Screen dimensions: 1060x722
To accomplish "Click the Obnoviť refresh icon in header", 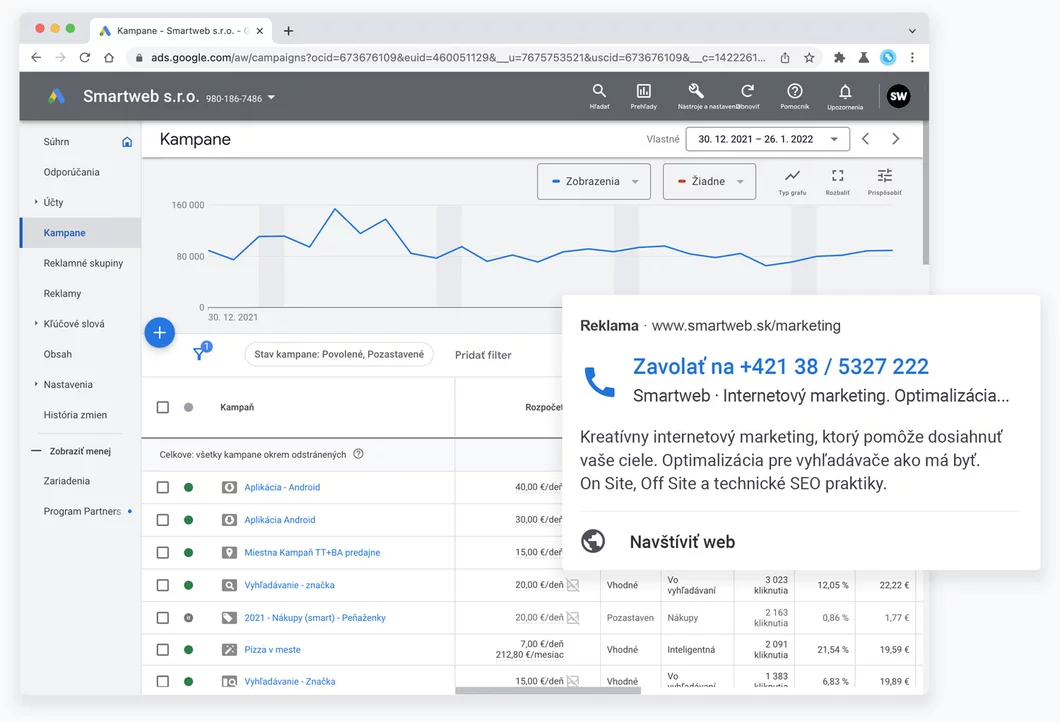I will coord(747,91).
